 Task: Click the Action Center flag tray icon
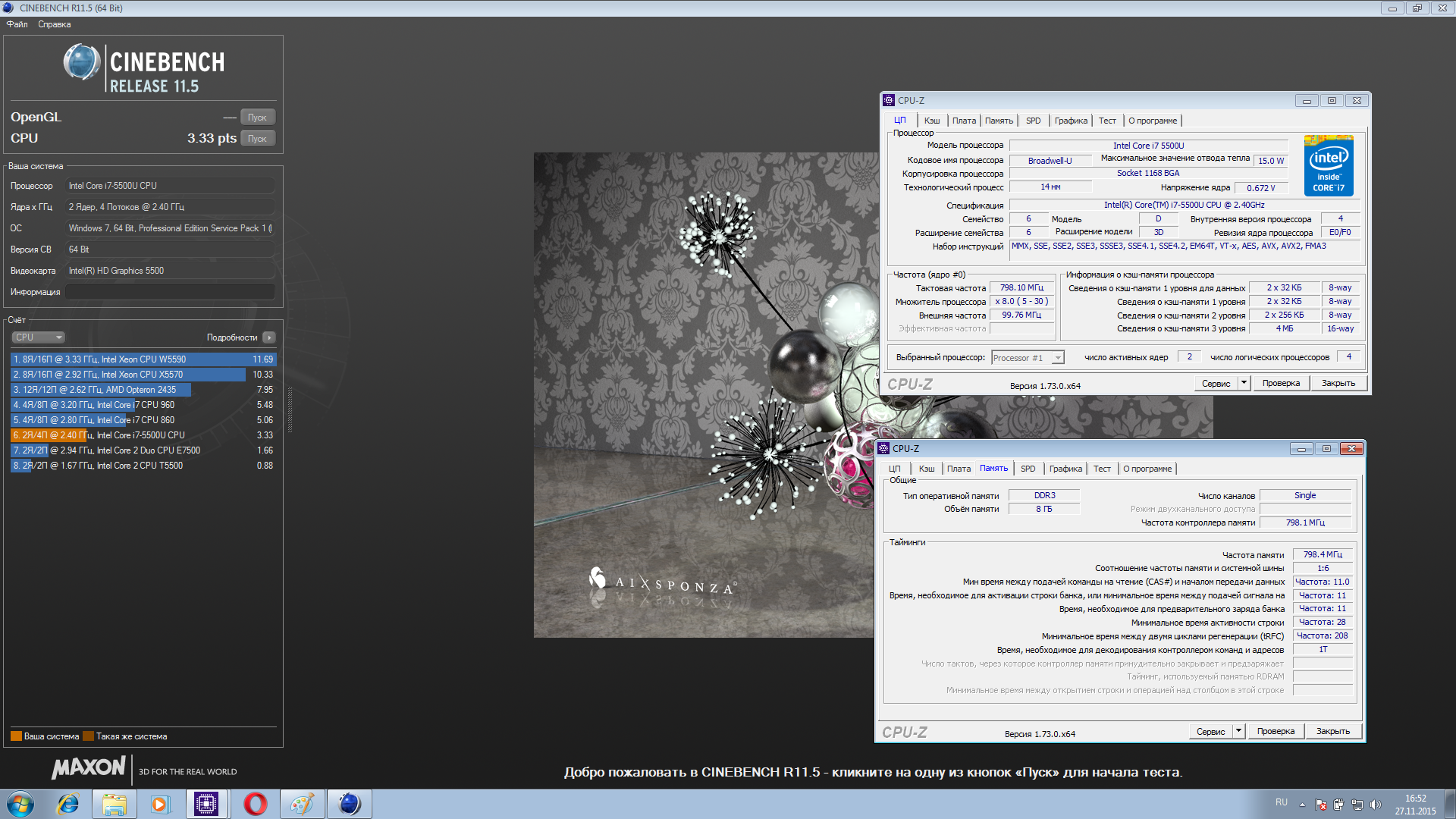click(1321, 805)
